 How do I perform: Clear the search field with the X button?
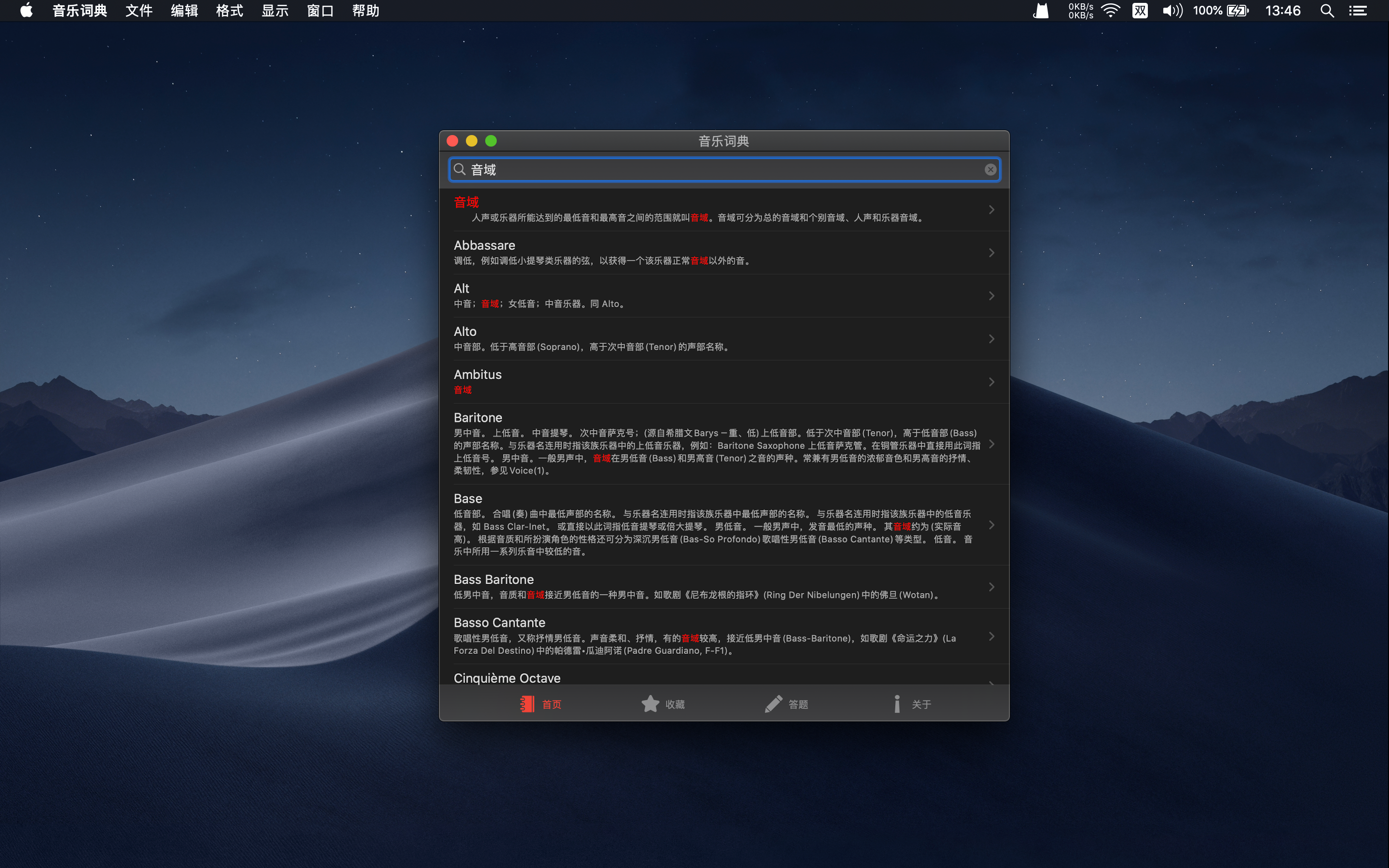click(x=990, y=169)
